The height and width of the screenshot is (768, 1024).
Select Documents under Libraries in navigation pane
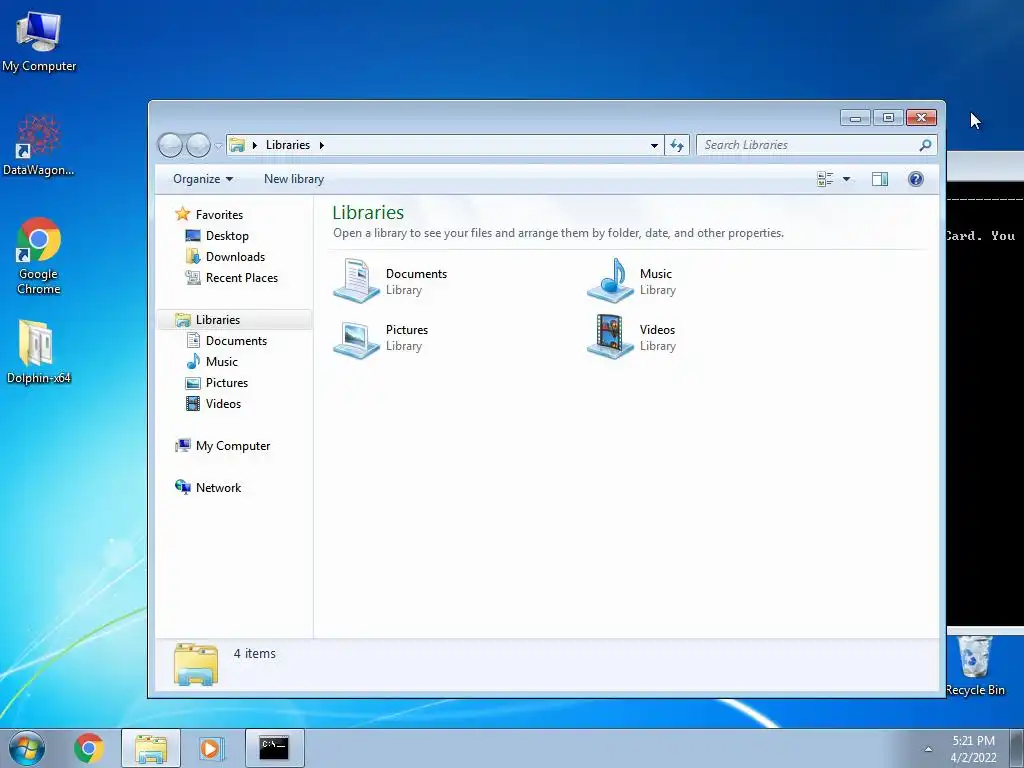click(x=236, y=340)
